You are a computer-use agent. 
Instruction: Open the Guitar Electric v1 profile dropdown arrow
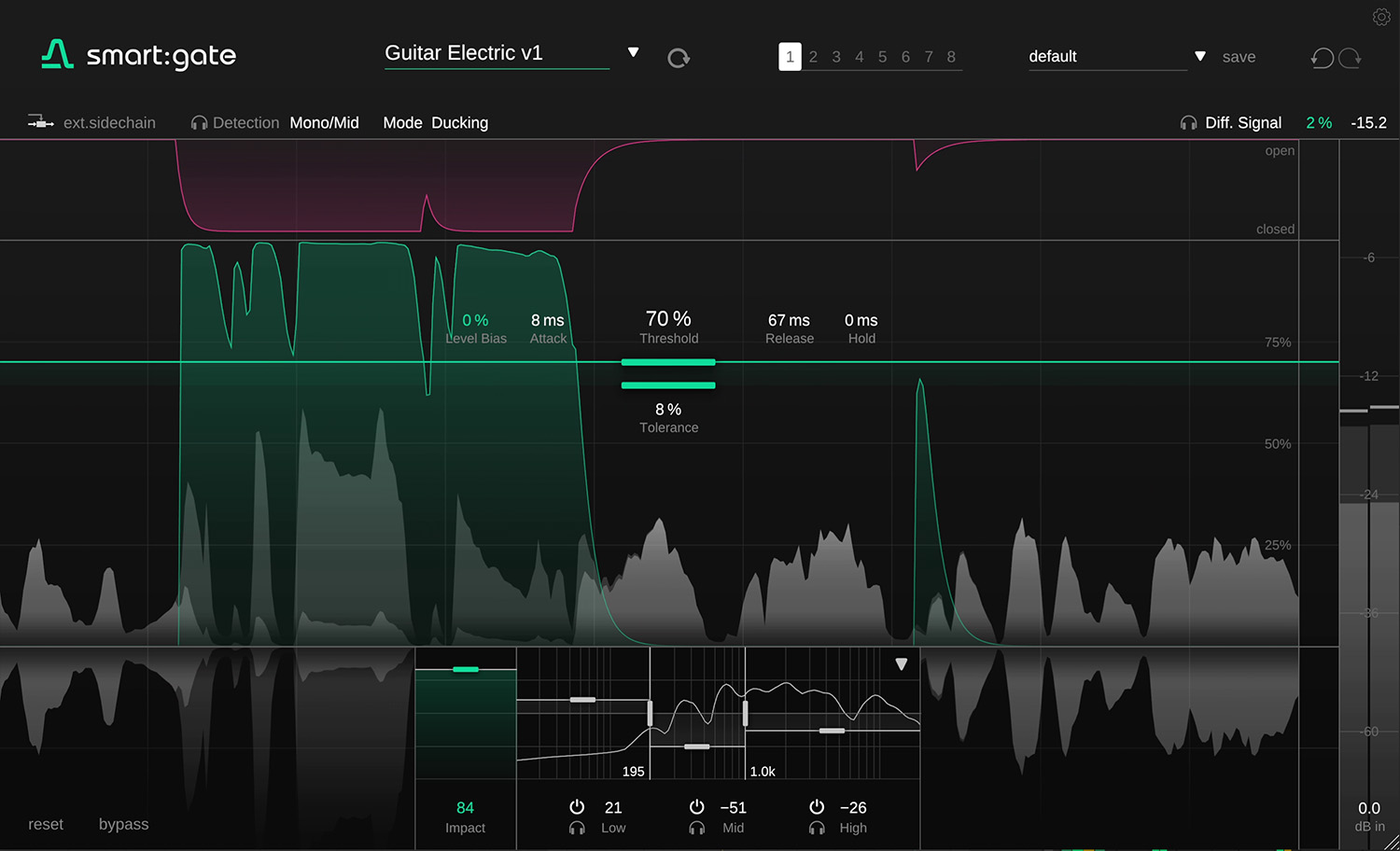pyautogui.click(x=633, y=52)
